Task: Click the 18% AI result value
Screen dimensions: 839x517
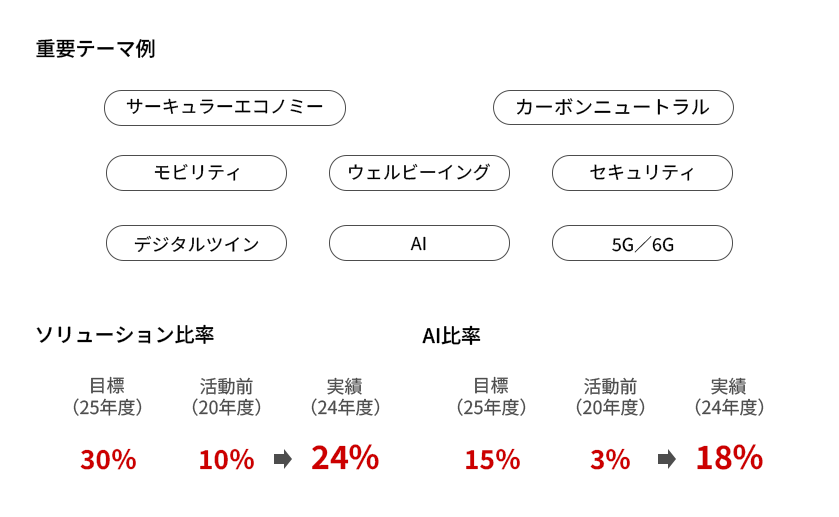Action: point(729,458)
